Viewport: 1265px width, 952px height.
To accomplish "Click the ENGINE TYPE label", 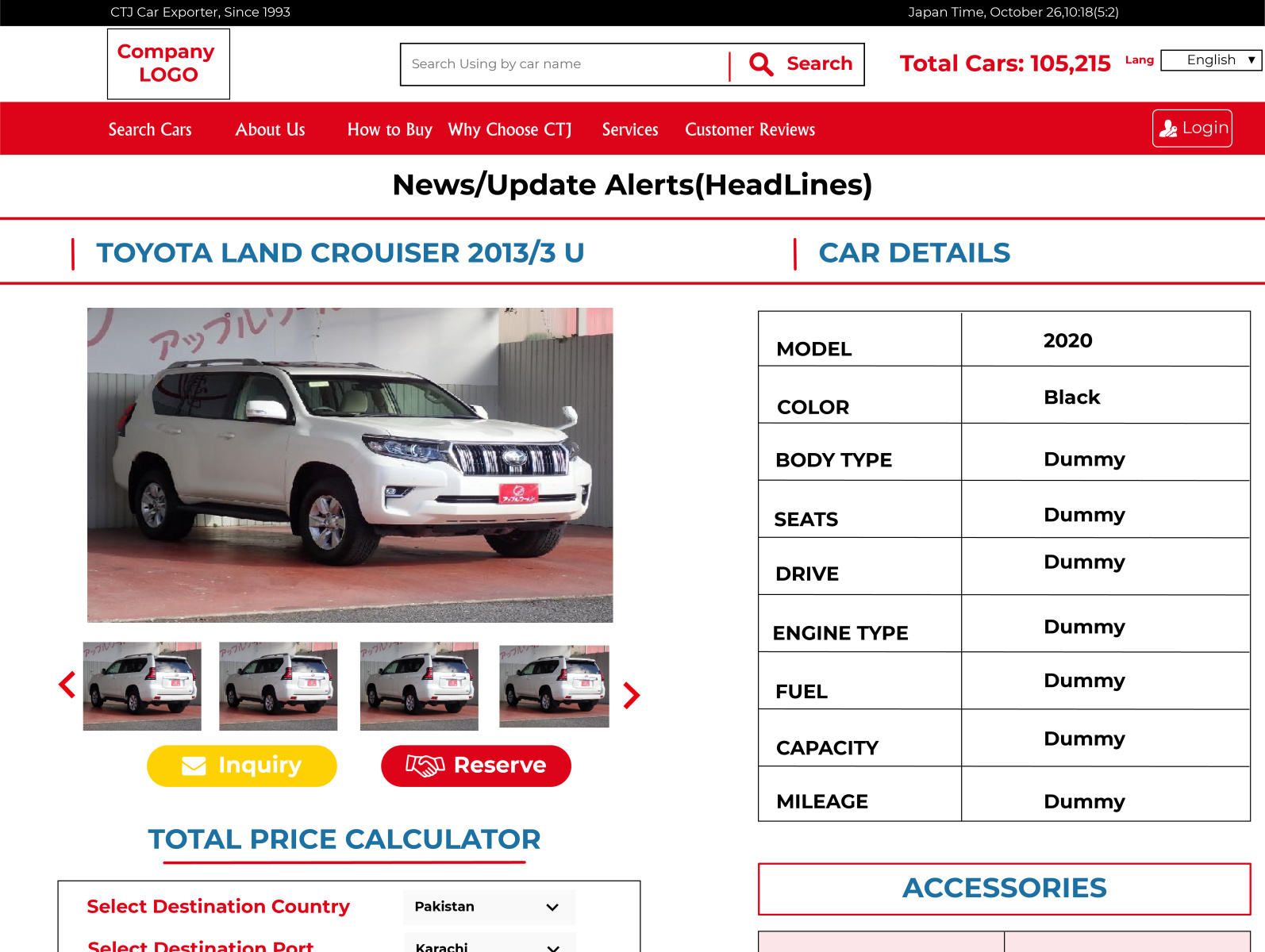I will coord(840,633).
